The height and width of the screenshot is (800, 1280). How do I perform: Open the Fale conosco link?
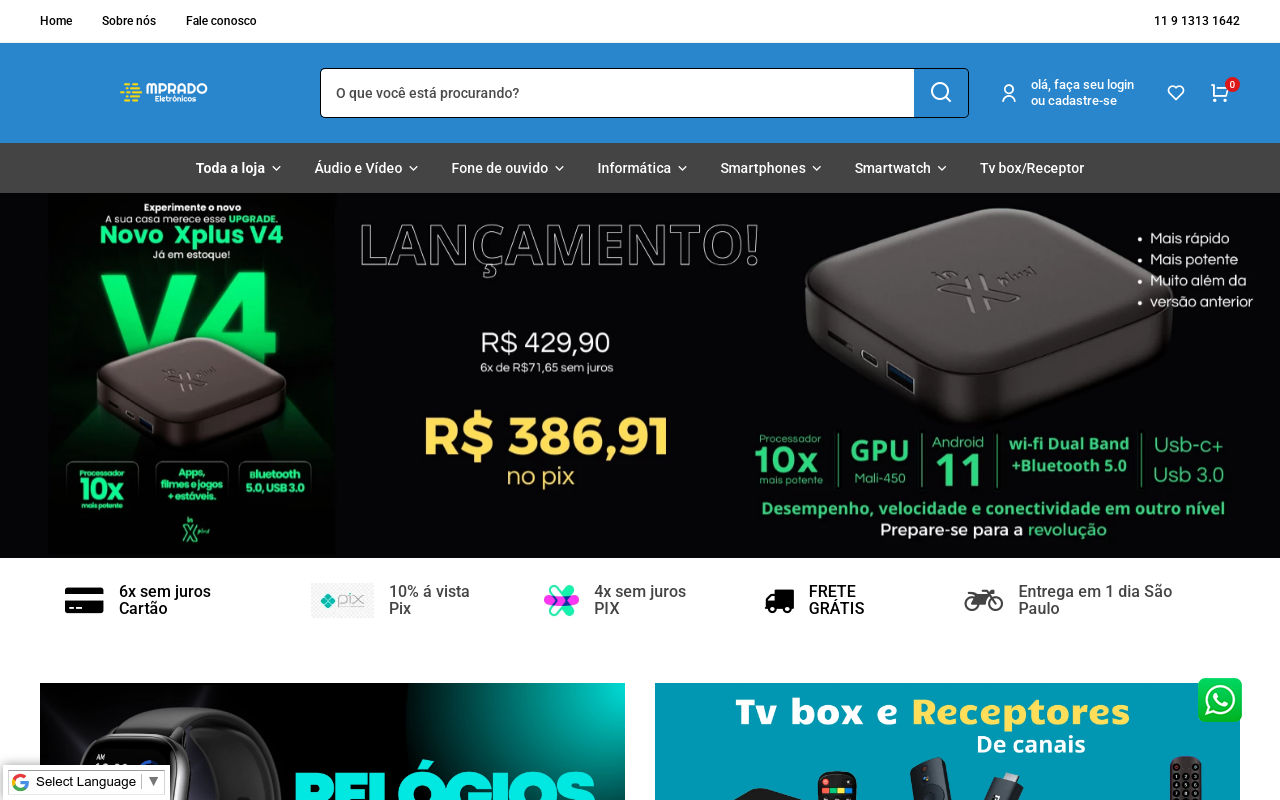click(221, 21)
